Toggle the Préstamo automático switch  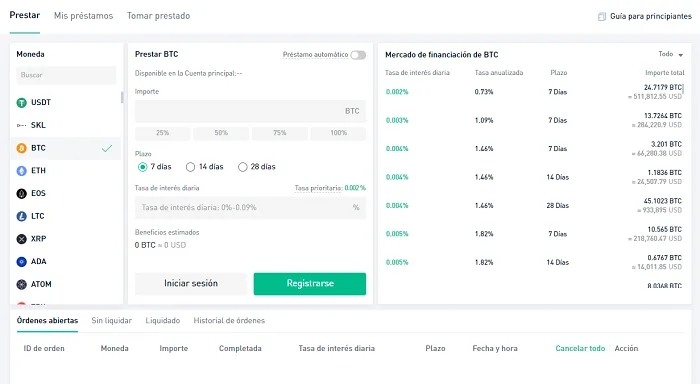tap(358, 55)
